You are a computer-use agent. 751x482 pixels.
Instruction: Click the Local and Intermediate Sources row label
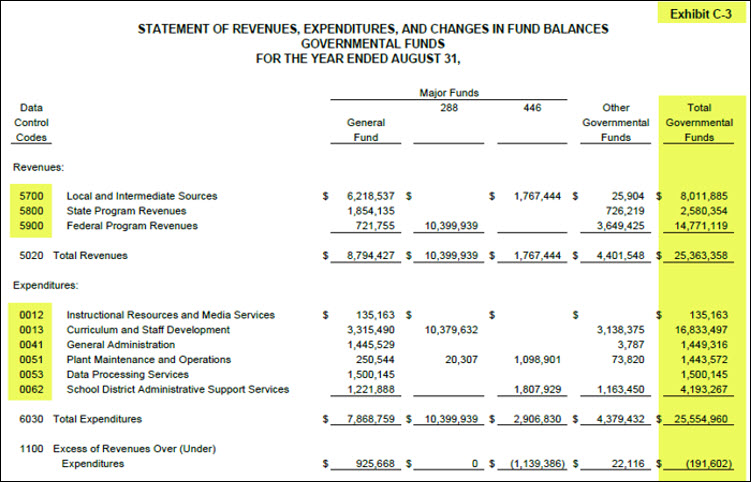pos(141,196)
